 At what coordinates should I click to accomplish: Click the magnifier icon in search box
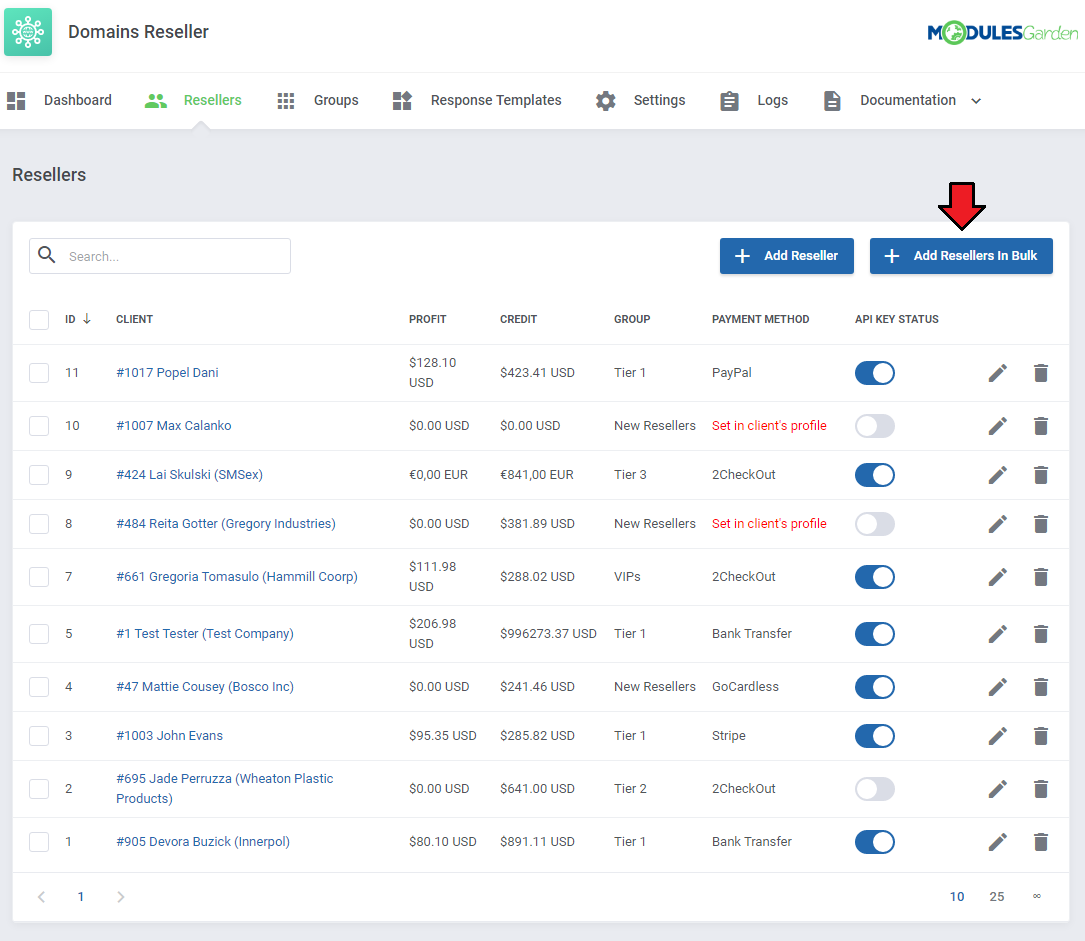coord(46,255)
